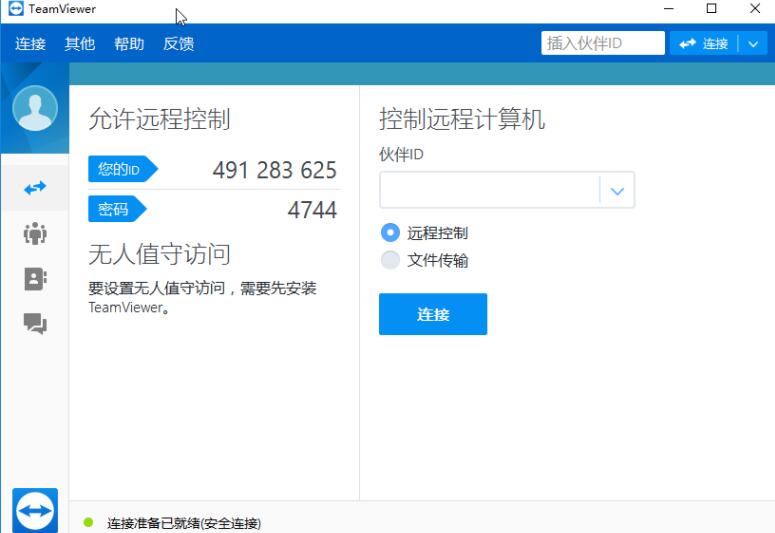The width and height of the screenshot is (775, 533).
Task: Open the Meeting sidebar icon
Action: (x=35, y=233)
